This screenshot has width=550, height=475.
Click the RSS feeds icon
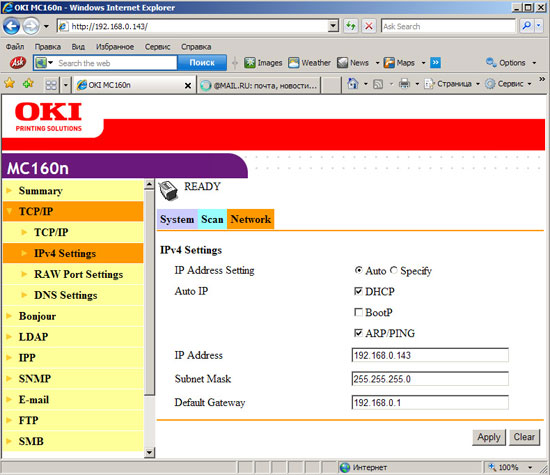pyautogui.click(x=378, y=84)
